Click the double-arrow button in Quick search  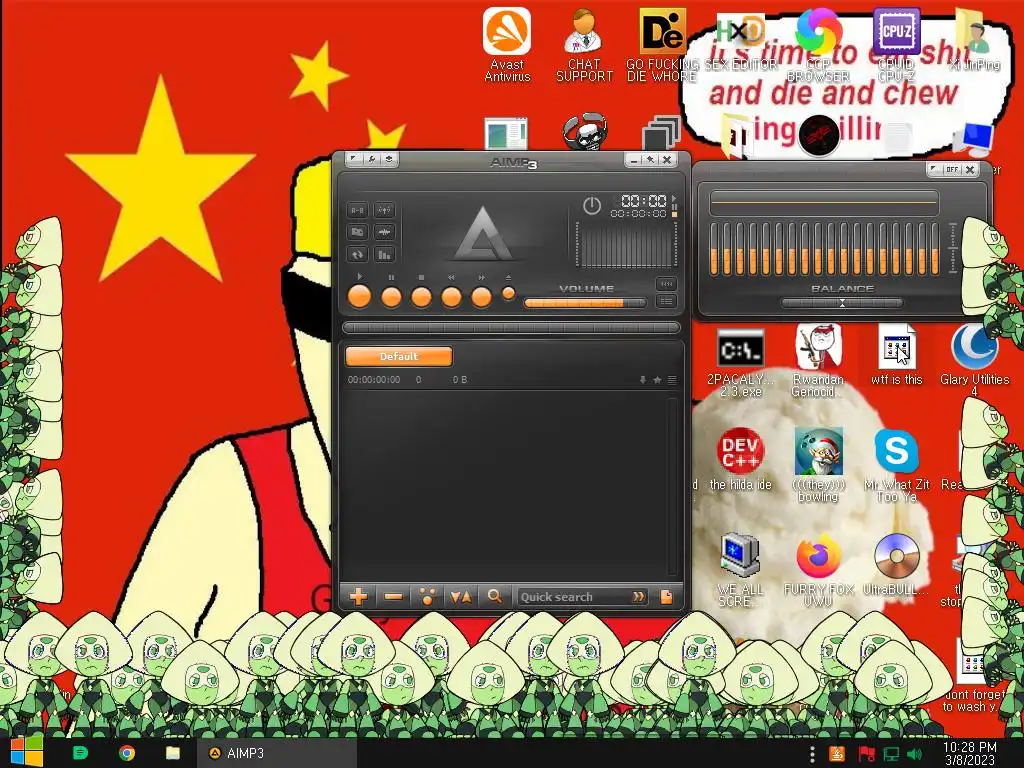638,597
